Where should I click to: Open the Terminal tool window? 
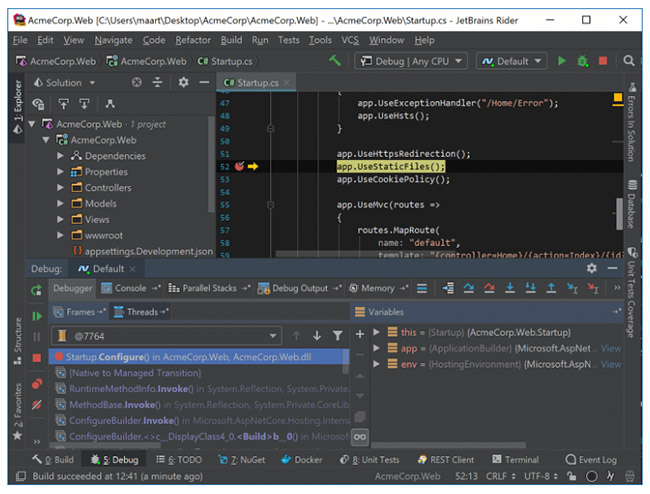point(515,460)
